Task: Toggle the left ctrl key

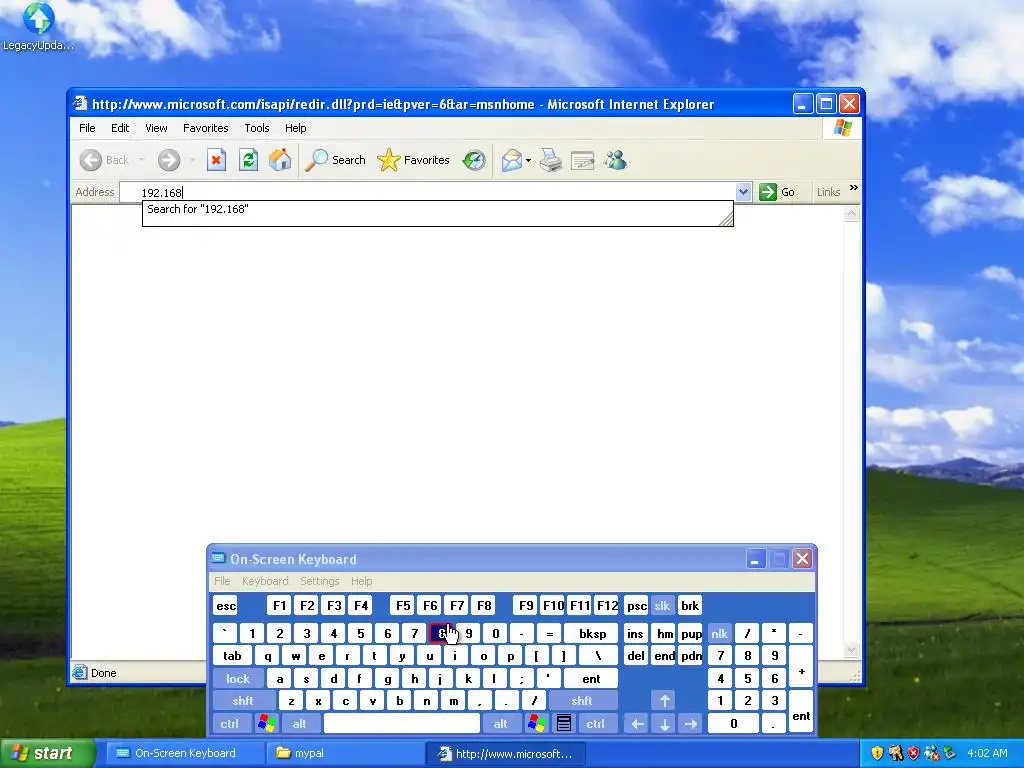Action: [230, 724]
